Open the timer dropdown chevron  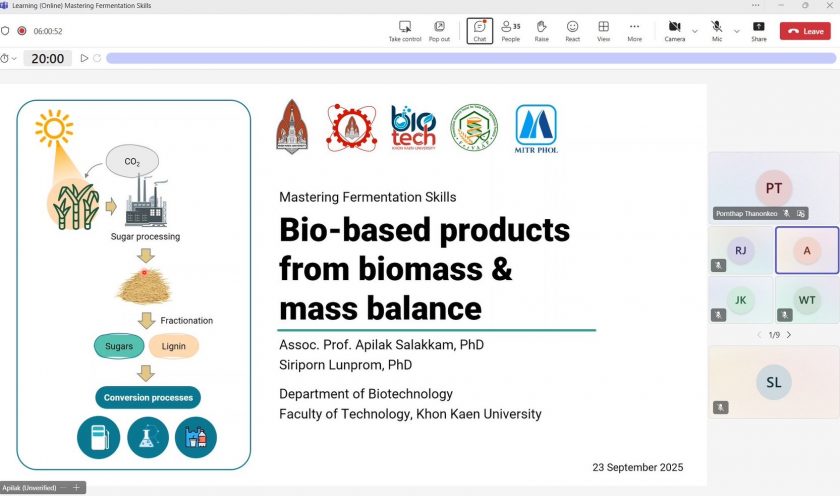14,59
